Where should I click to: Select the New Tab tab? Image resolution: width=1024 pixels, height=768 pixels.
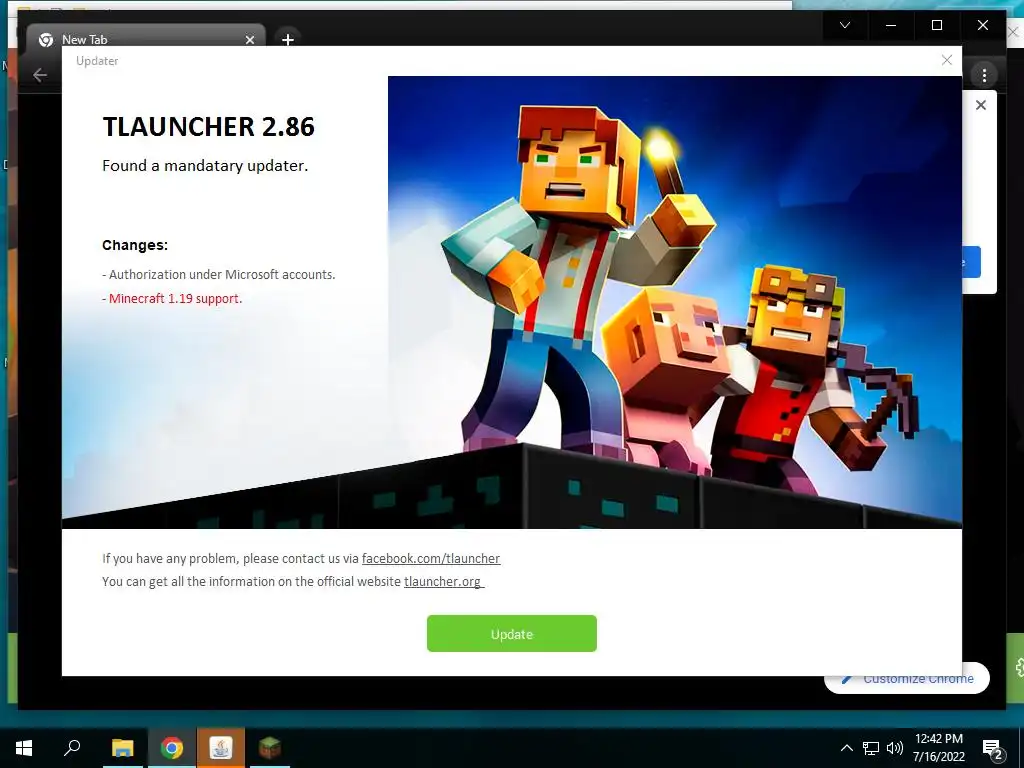point(146,39)
